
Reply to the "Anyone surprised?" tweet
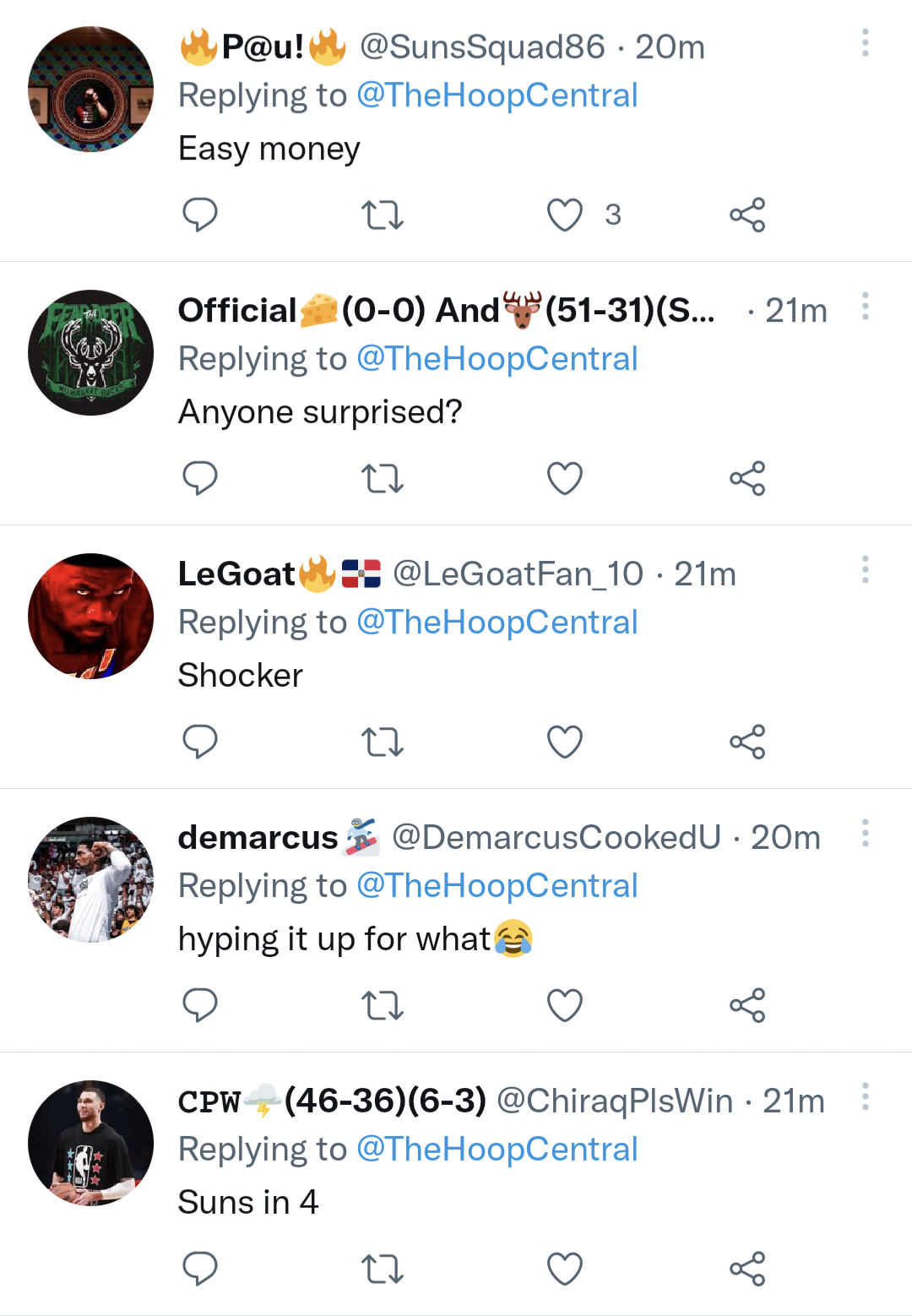[x=200, y=478]
